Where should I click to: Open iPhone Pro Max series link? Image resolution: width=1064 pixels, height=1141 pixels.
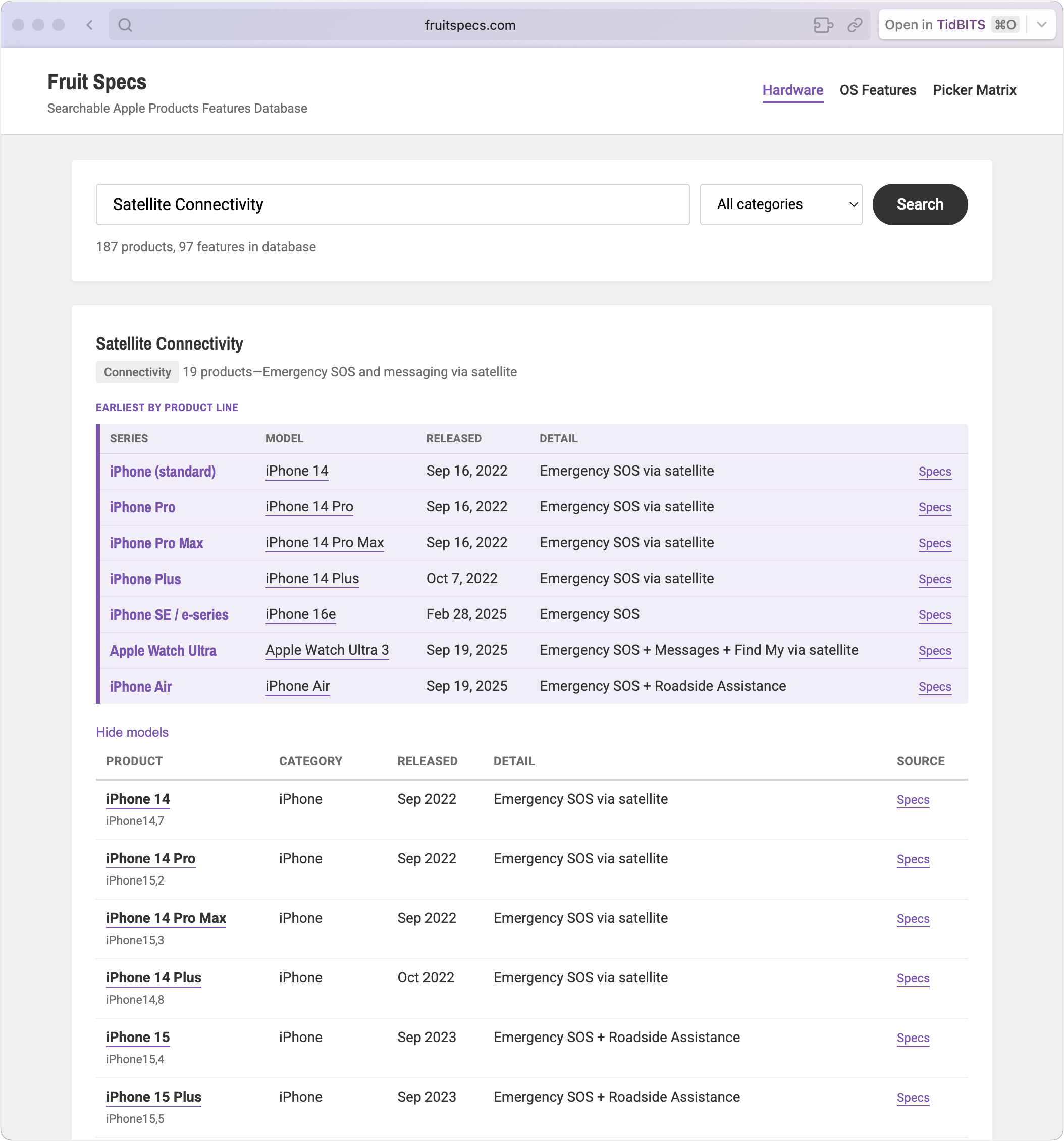click(x=156, y=543)
